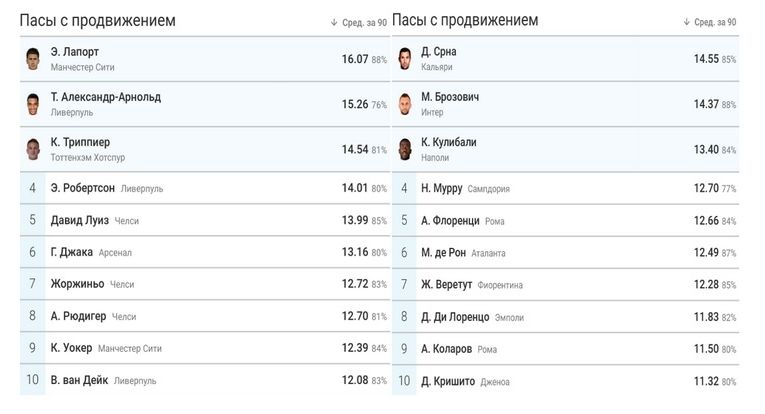Click Д. Срна's player avatar
This screenshot has width=765, height=414.
pos(405,59)
